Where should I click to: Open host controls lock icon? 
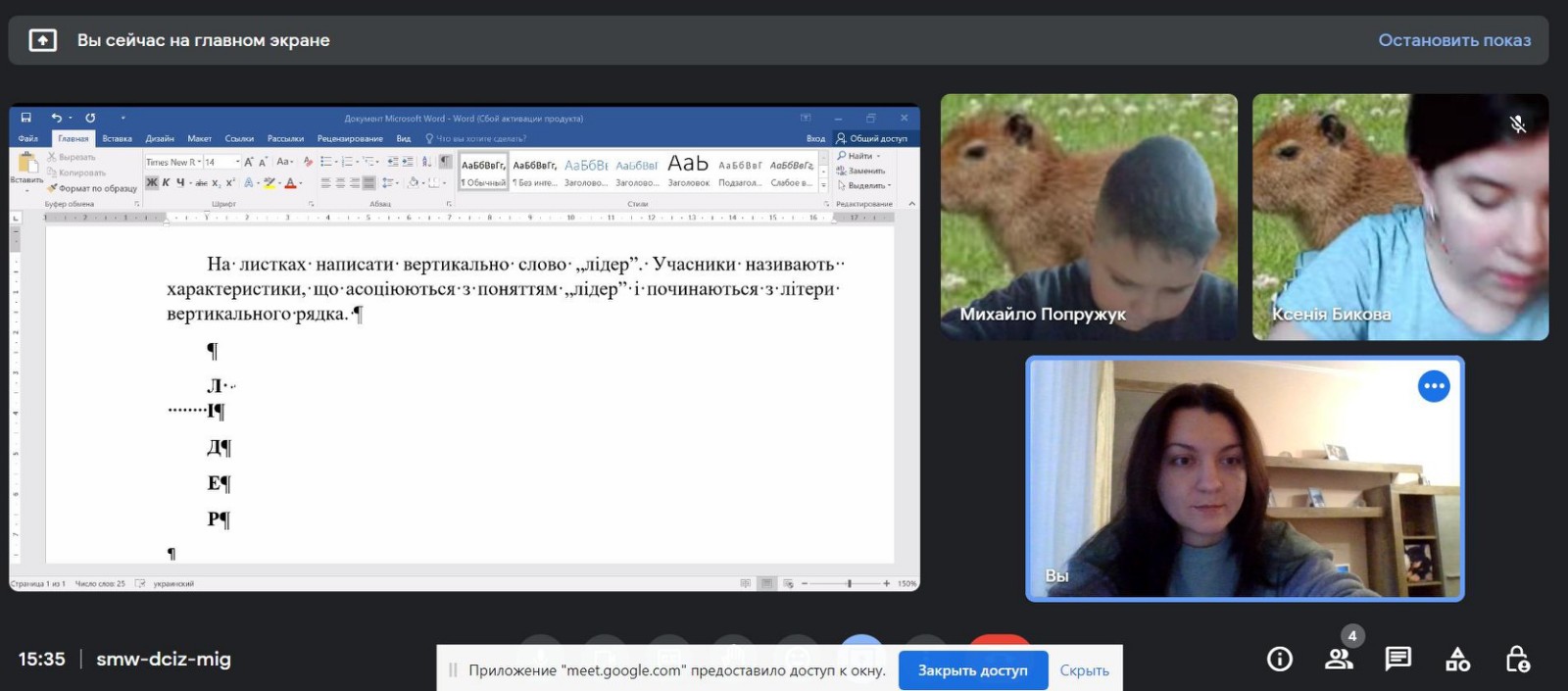coord(1517,660)
